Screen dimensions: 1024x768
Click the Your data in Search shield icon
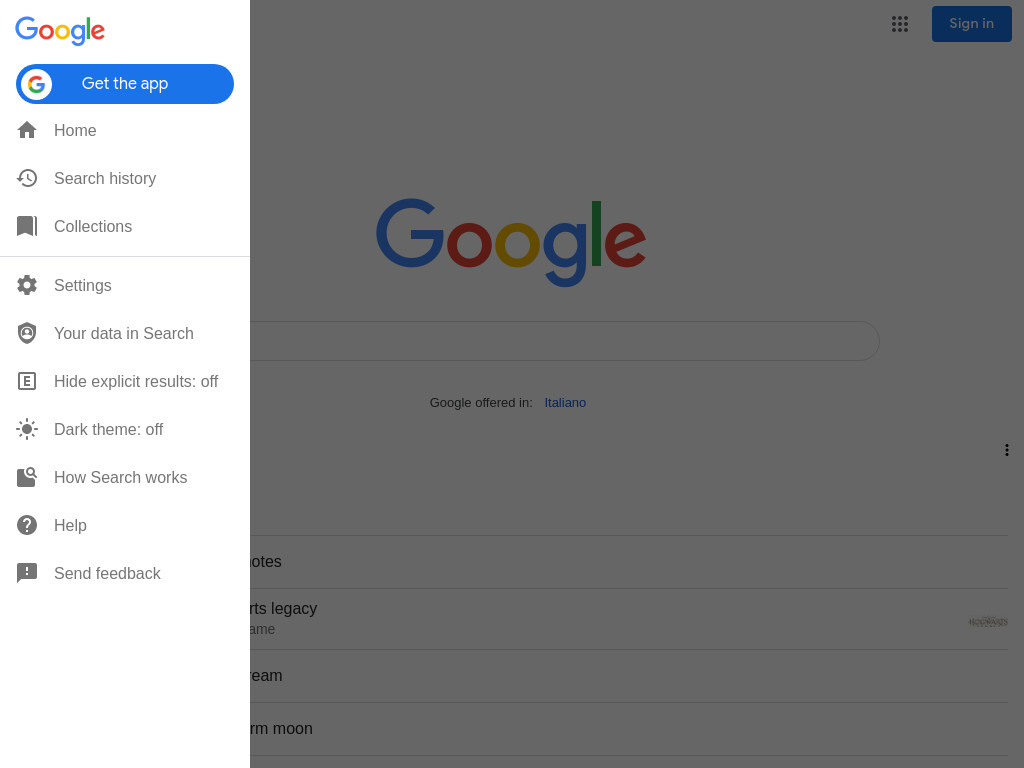pyautogui.click(x=27, y=333)
